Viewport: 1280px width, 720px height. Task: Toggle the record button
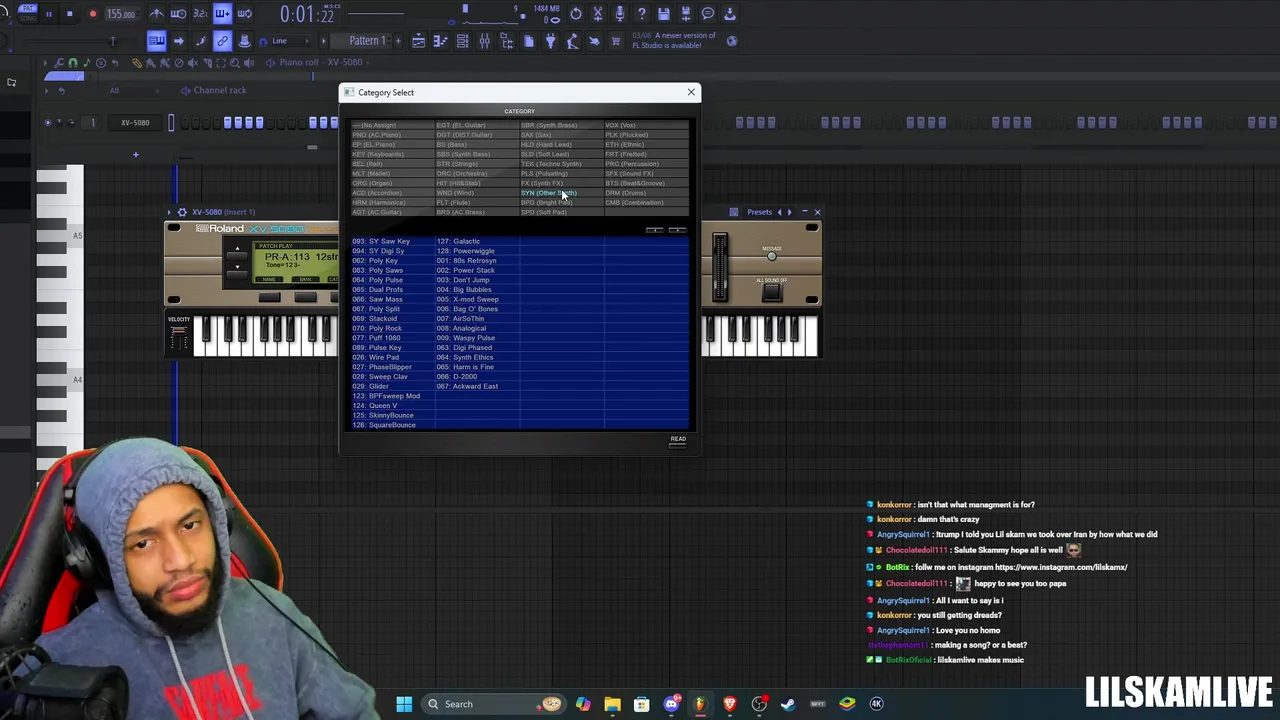pyautogui.click(x=92, y=14)
